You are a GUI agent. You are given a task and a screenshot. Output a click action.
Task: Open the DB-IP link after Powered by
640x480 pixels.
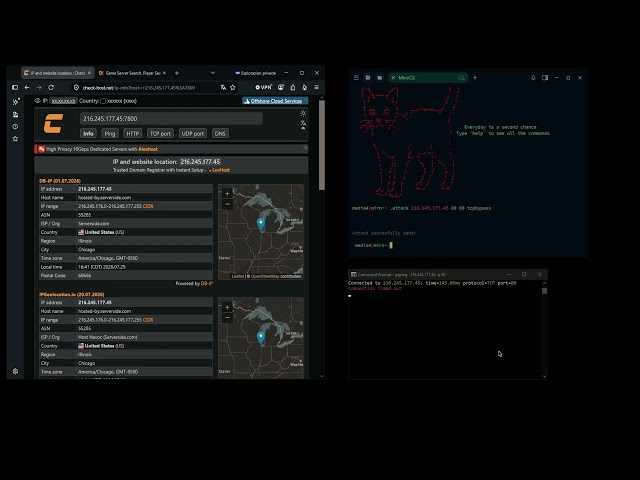(207, 283)
